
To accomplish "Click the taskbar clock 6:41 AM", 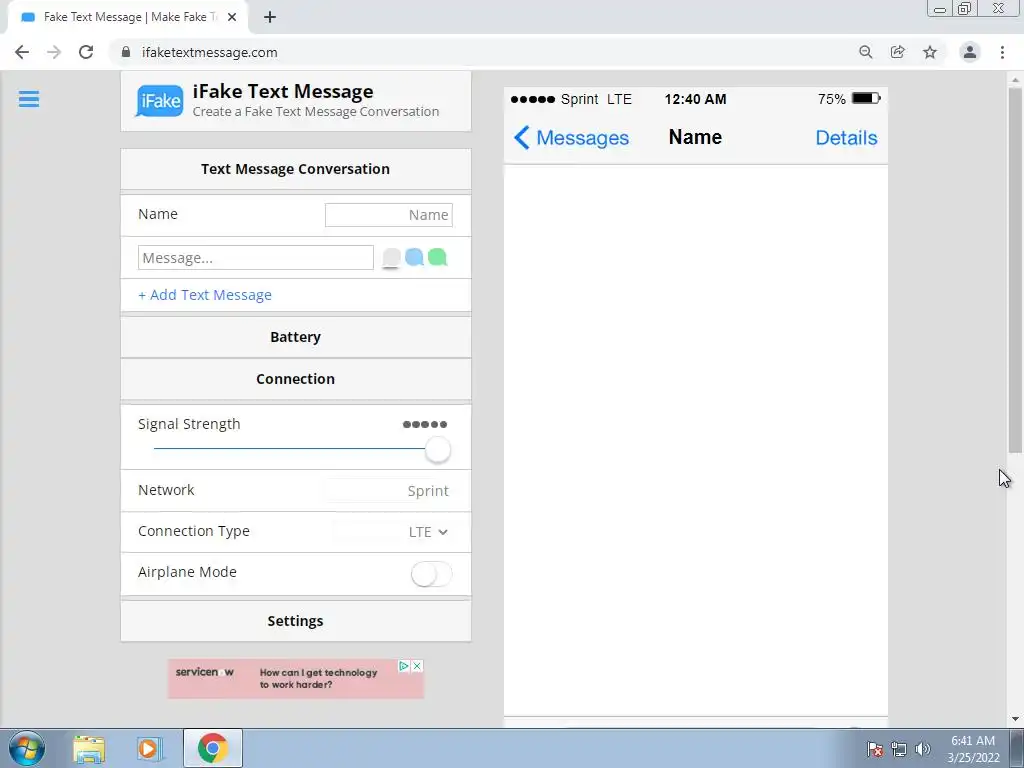I will tap(973, 741).
